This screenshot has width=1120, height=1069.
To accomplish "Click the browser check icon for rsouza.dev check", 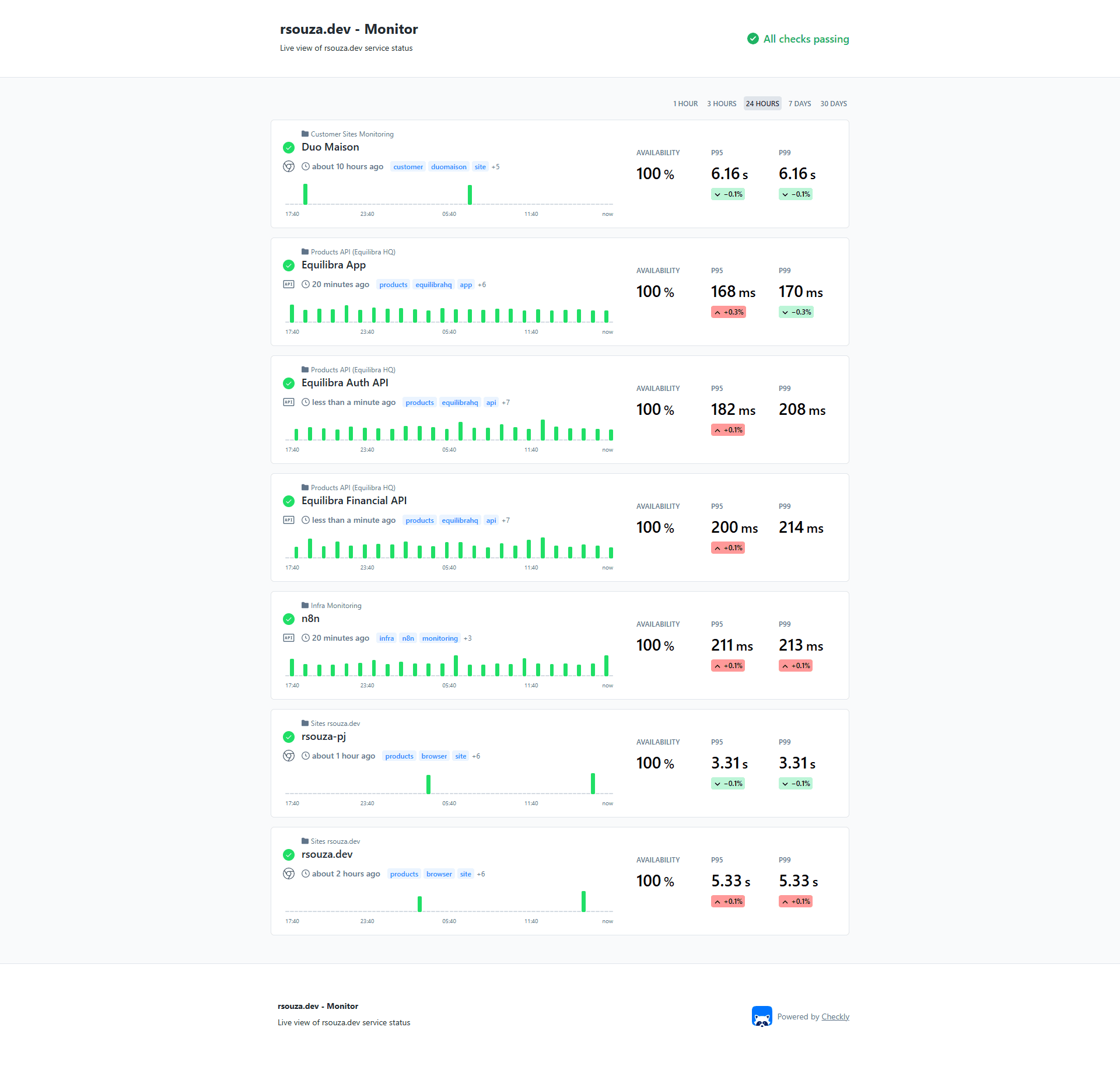I will tap(289, 874).
